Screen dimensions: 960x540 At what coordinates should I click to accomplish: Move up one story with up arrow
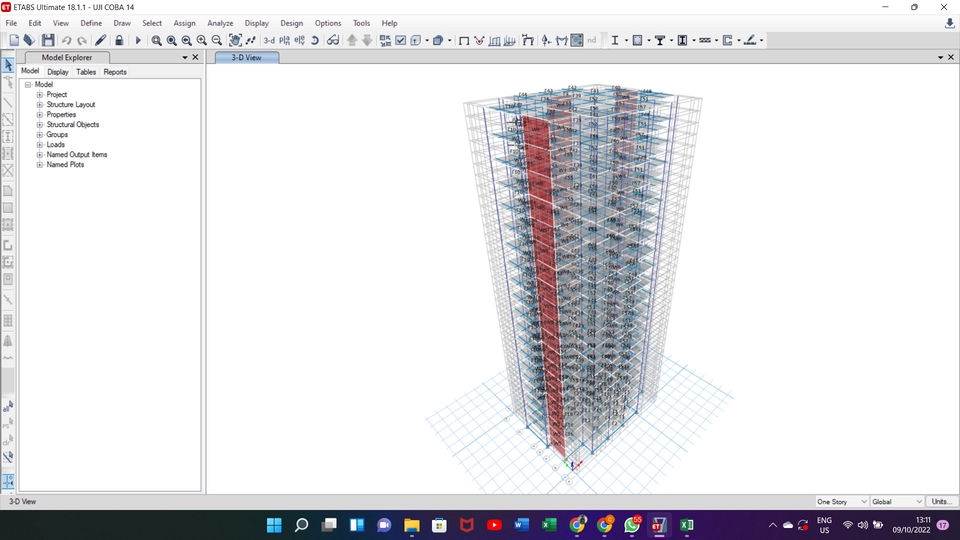tap(352, 40)
